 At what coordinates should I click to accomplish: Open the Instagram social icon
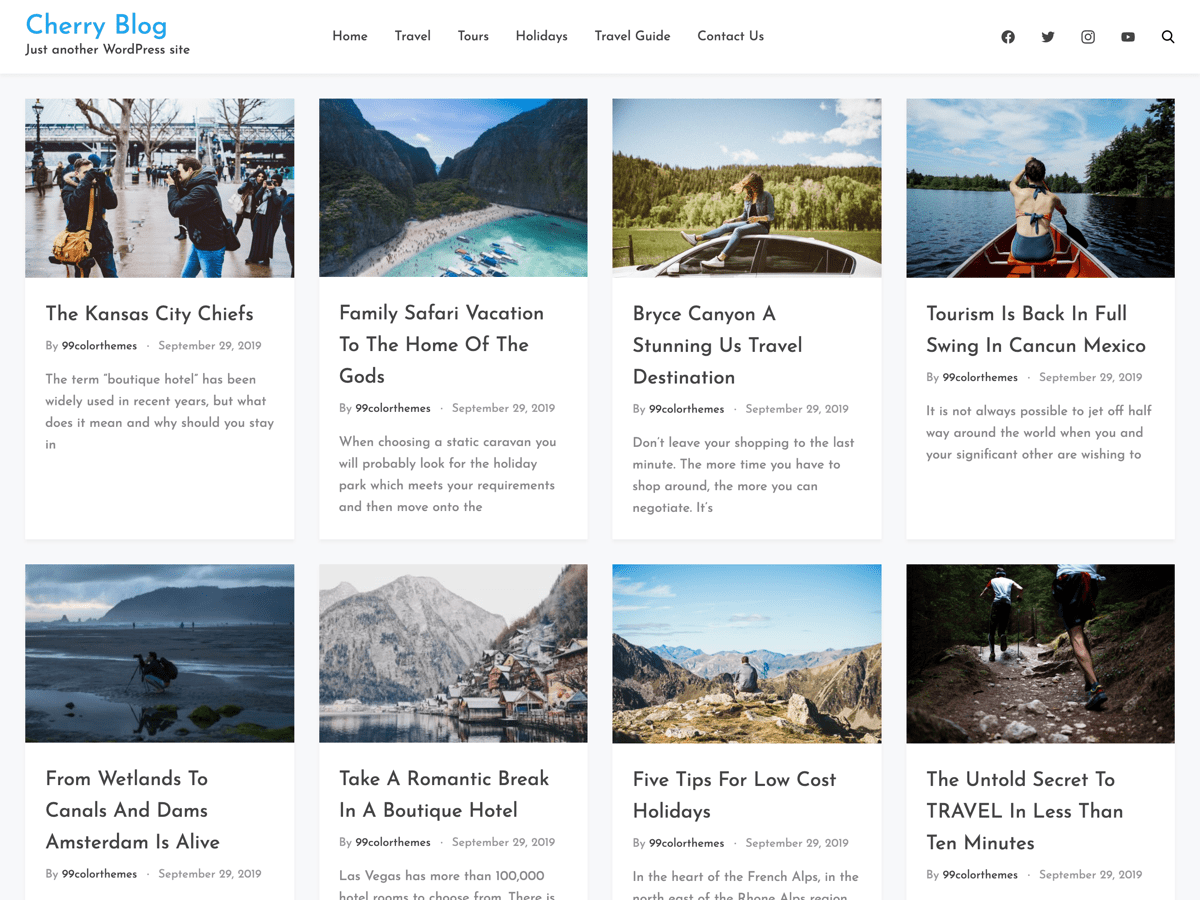pos(1087,36)
